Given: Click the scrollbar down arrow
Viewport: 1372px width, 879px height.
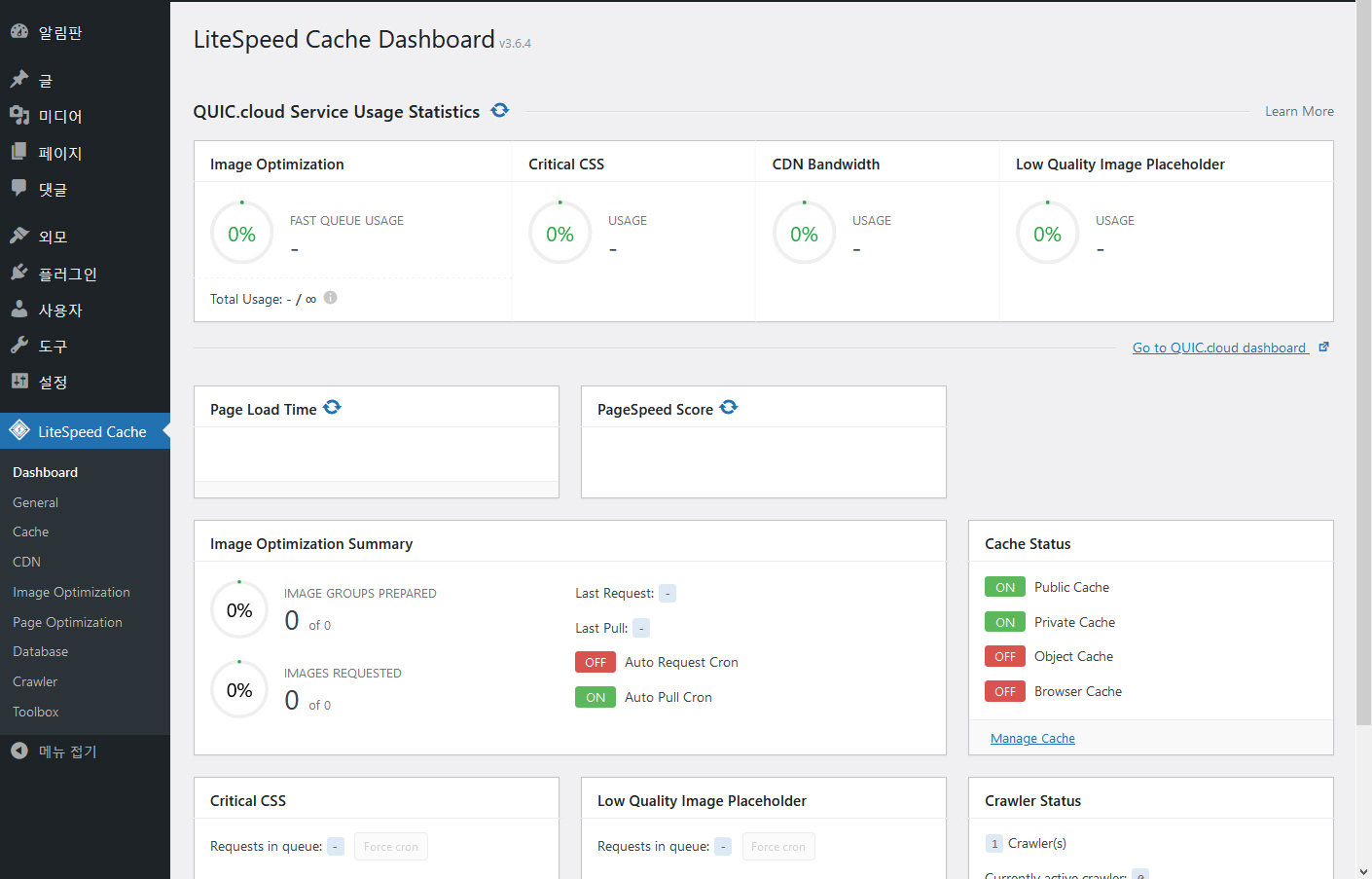Looking at the screenshot, I should 1363,870.
